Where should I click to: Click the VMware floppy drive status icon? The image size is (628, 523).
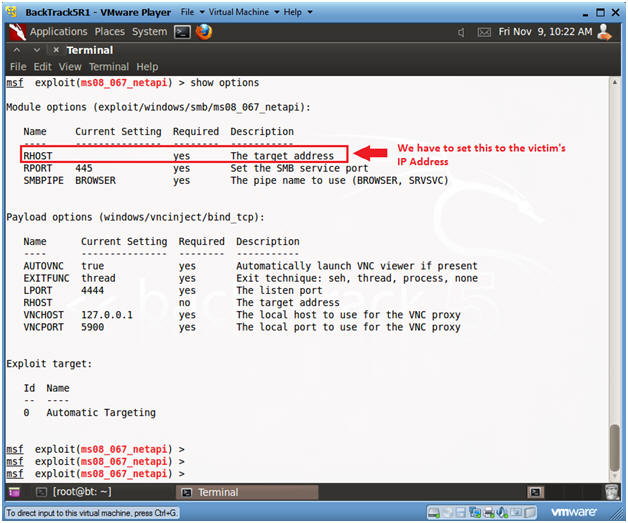click(461, 512)
